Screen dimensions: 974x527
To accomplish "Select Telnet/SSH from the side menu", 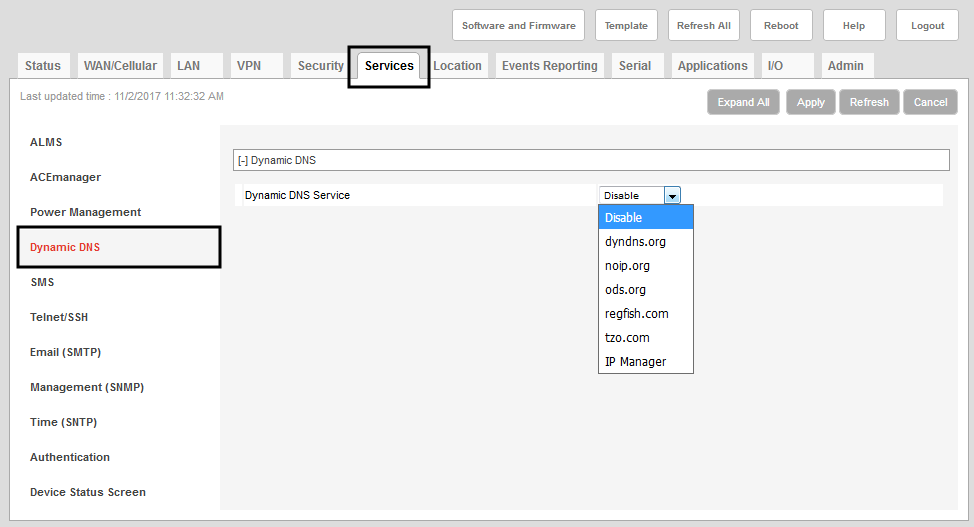I will click(x=59, y=317).
